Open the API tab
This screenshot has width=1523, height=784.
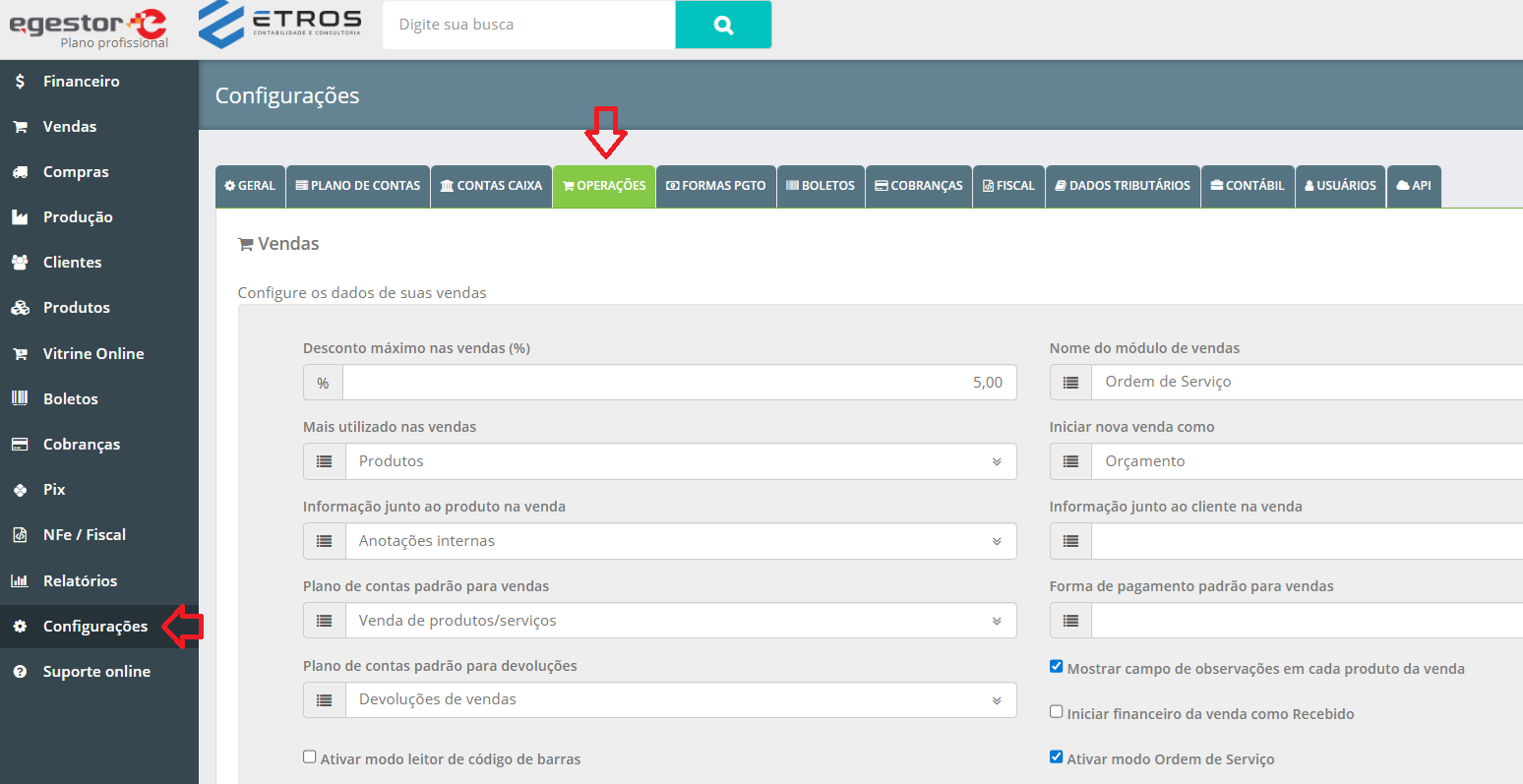click(x=1414, y=186)
